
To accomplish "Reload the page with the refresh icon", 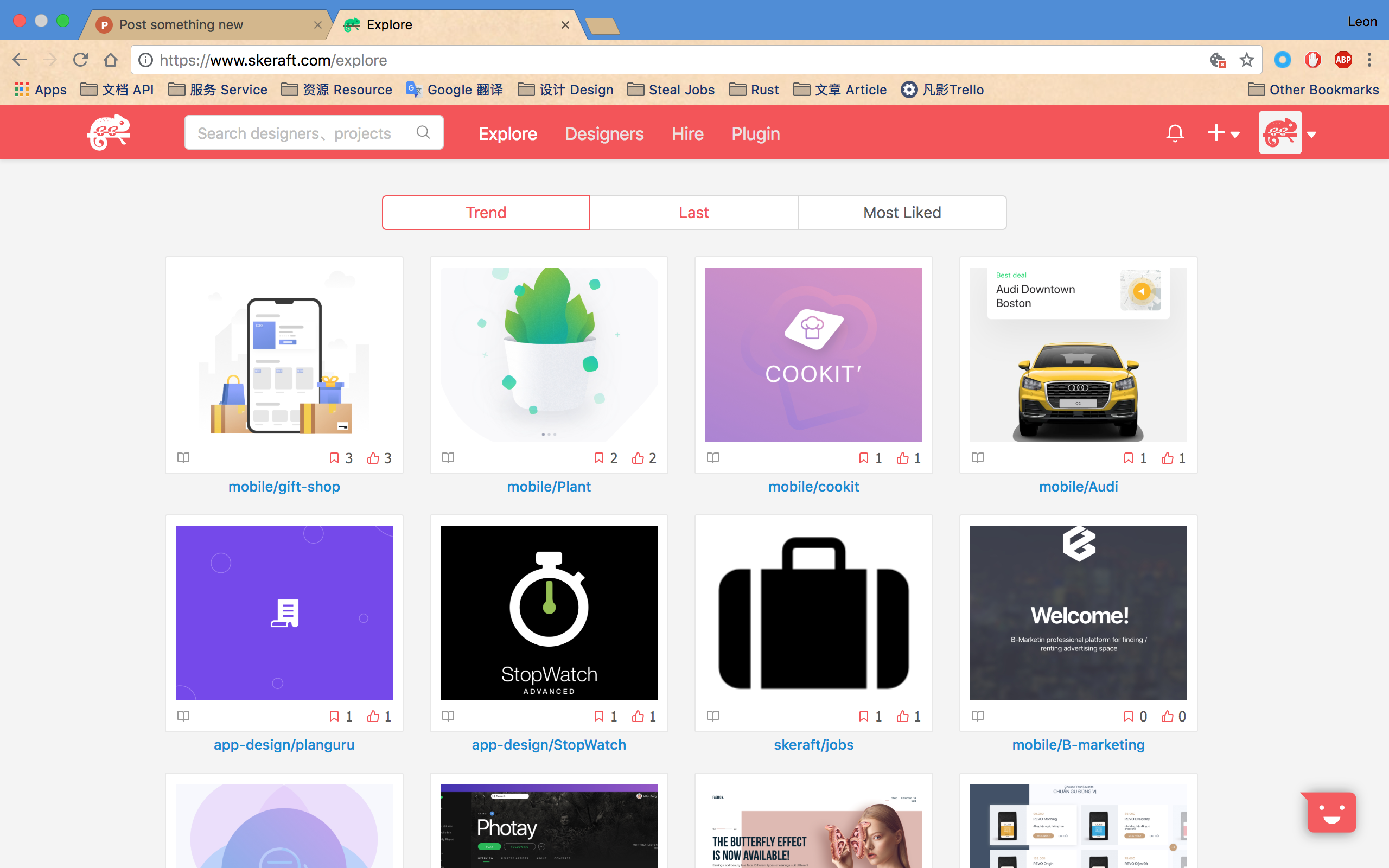I will (x=80, y=60).
